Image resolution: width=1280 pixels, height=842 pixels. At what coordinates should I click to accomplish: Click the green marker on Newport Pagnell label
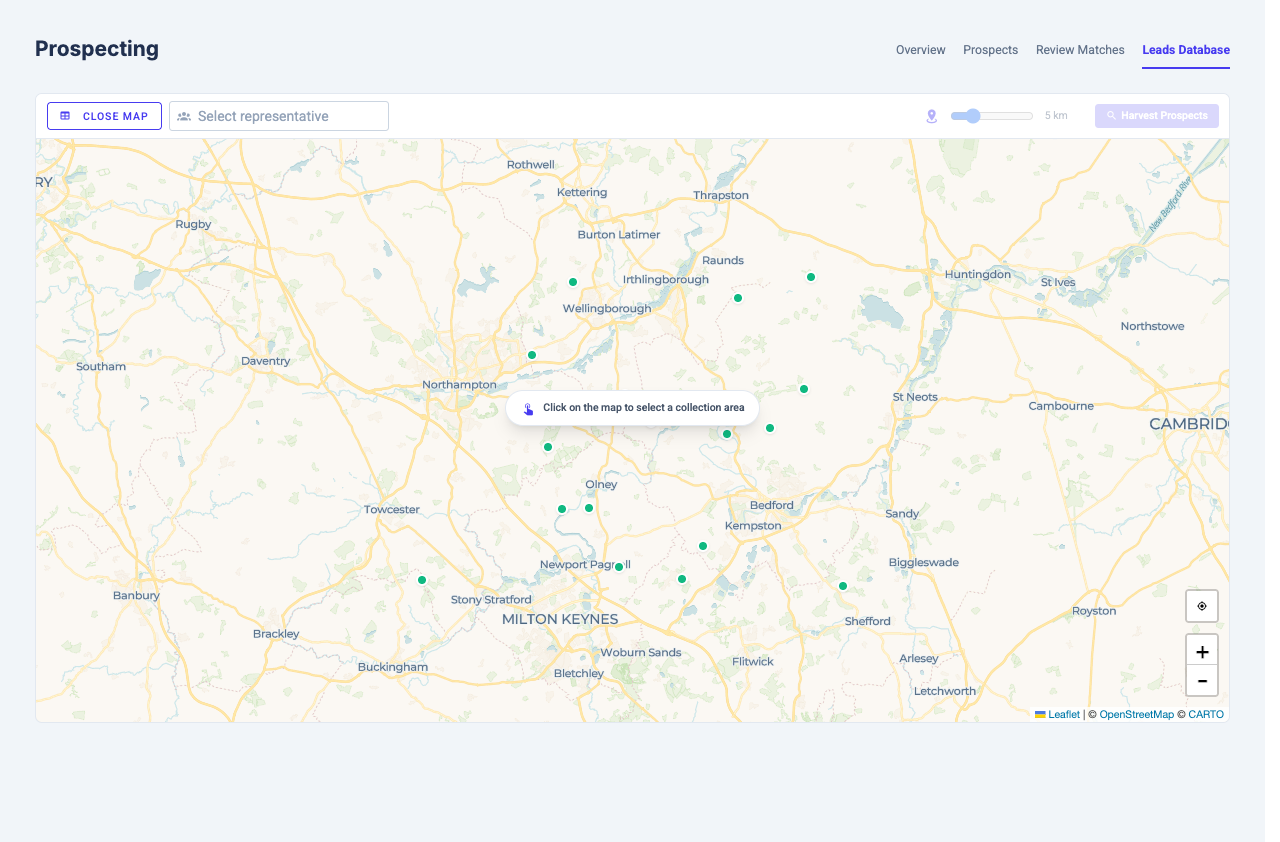pos(619,567)
